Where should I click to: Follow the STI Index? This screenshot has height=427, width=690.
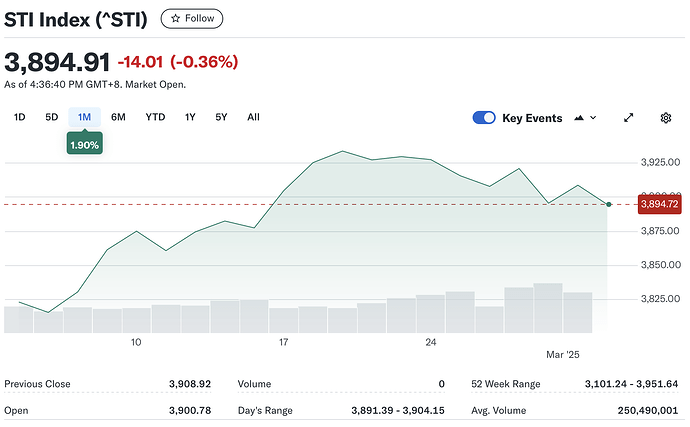192,18
